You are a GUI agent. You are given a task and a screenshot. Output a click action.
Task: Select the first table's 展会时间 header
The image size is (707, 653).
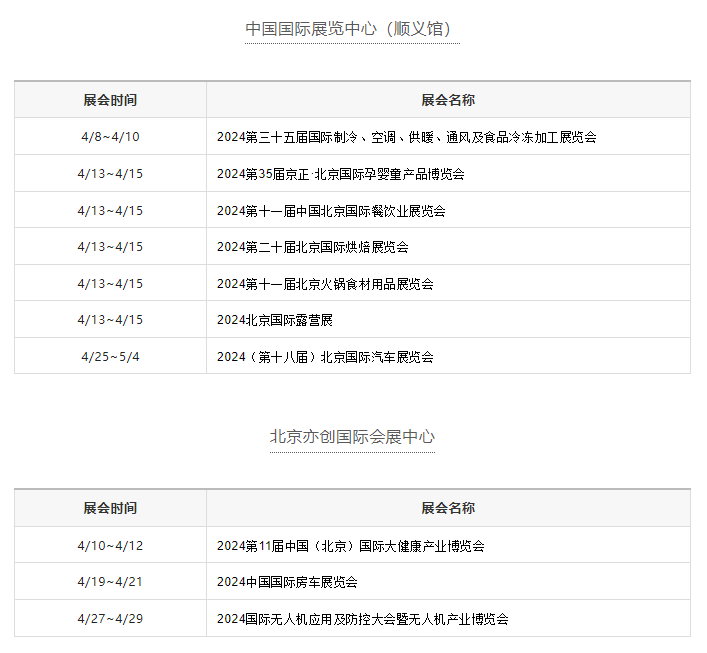point(110,100)
